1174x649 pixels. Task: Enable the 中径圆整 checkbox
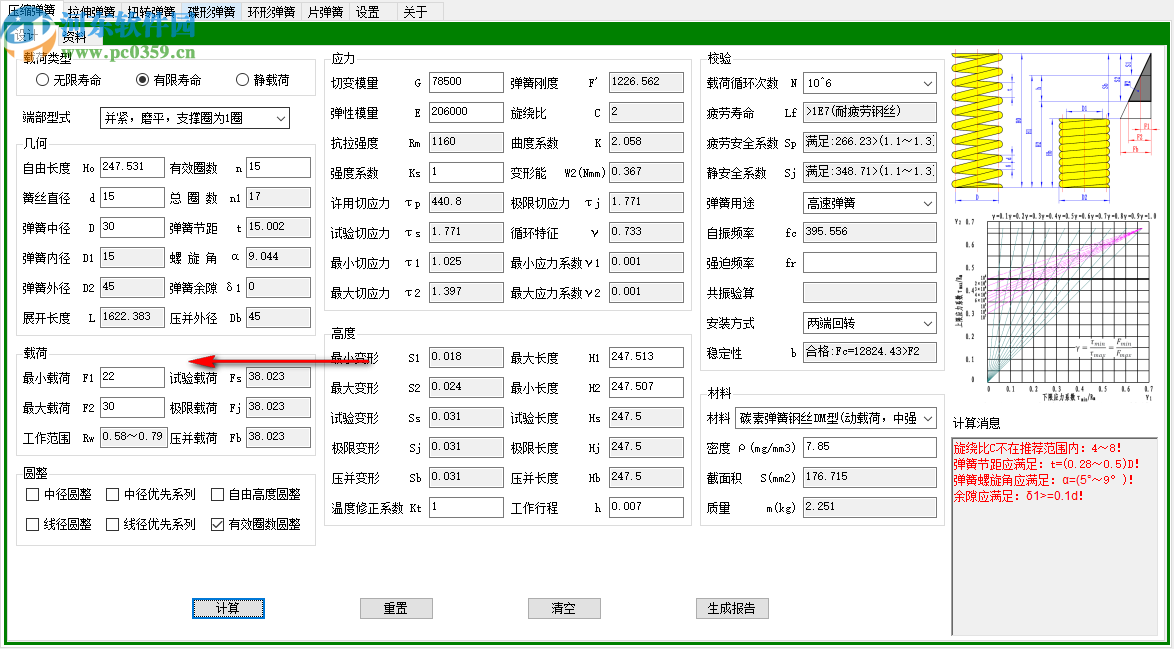pyautogui.click(x=30, y=495)
